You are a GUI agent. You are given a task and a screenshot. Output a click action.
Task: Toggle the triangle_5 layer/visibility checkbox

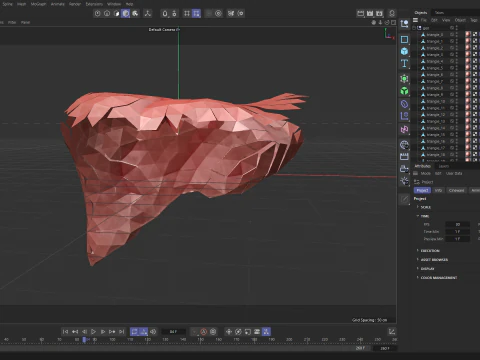pyautogui.click(x=452, y=68)
